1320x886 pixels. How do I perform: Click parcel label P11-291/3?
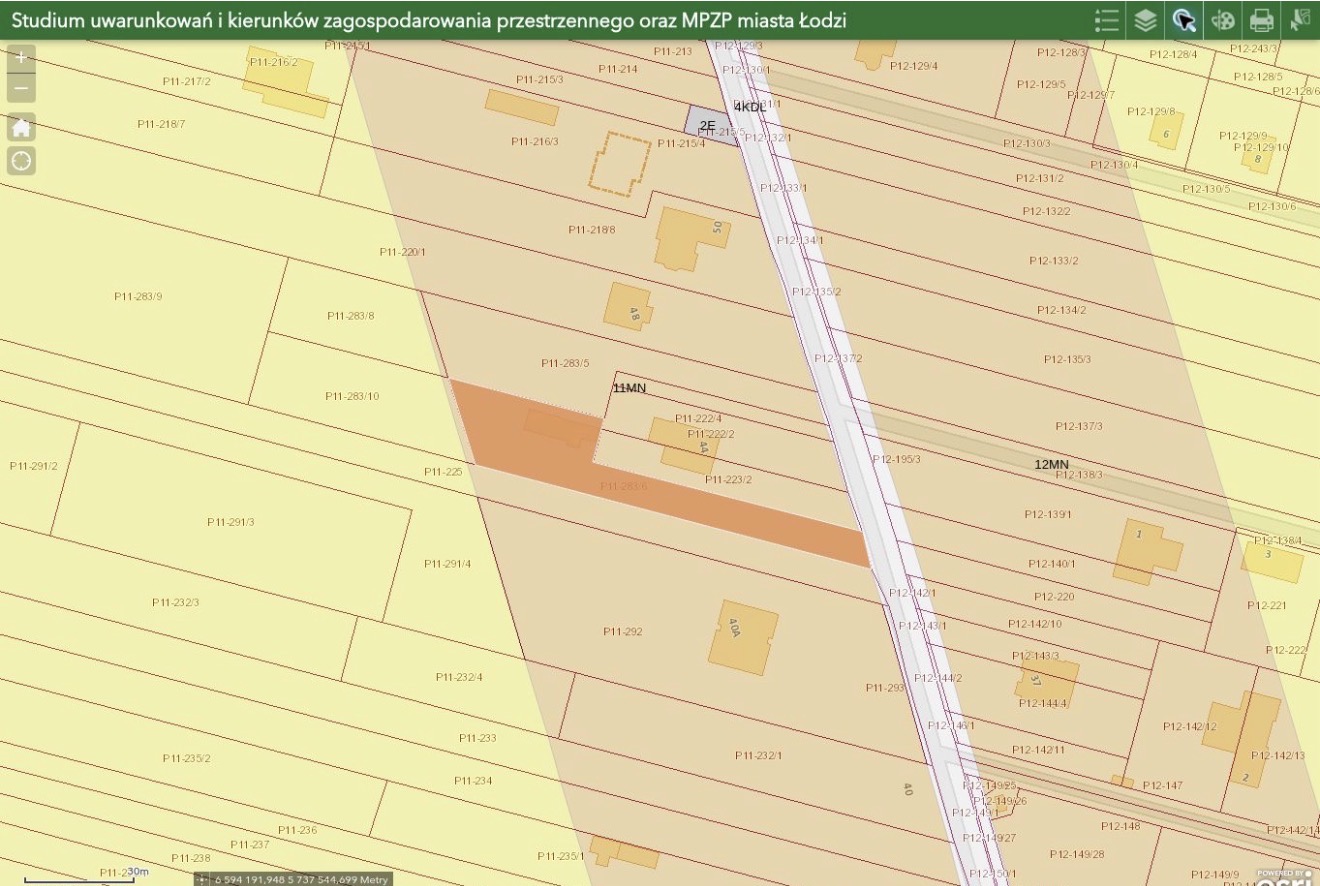pos(231,522)
